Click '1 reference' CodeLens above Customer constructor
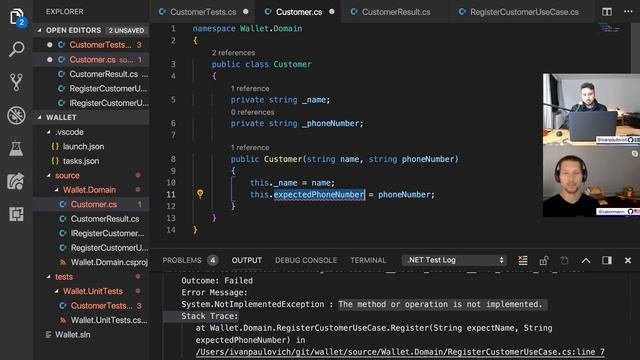This screenshot has height=360, width=640. click(x=250, y=147)
